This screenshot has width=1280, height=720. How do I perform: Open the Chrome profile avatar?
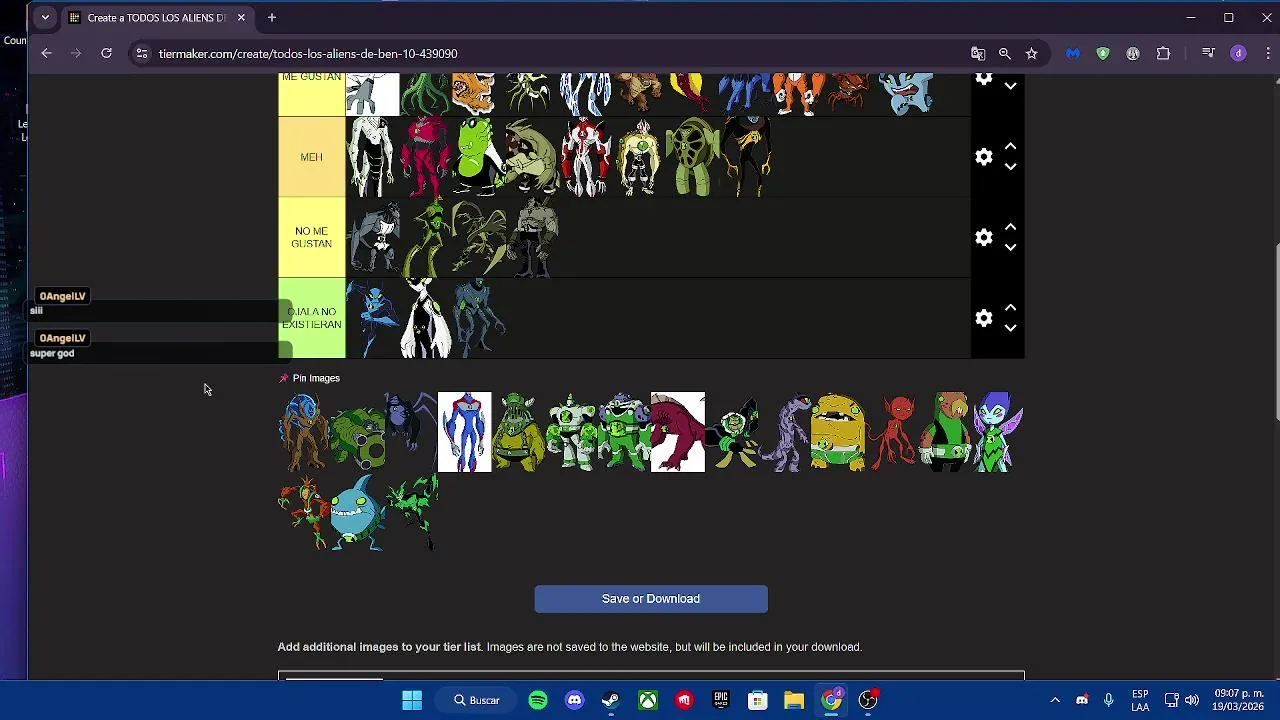pos(1239,53)
